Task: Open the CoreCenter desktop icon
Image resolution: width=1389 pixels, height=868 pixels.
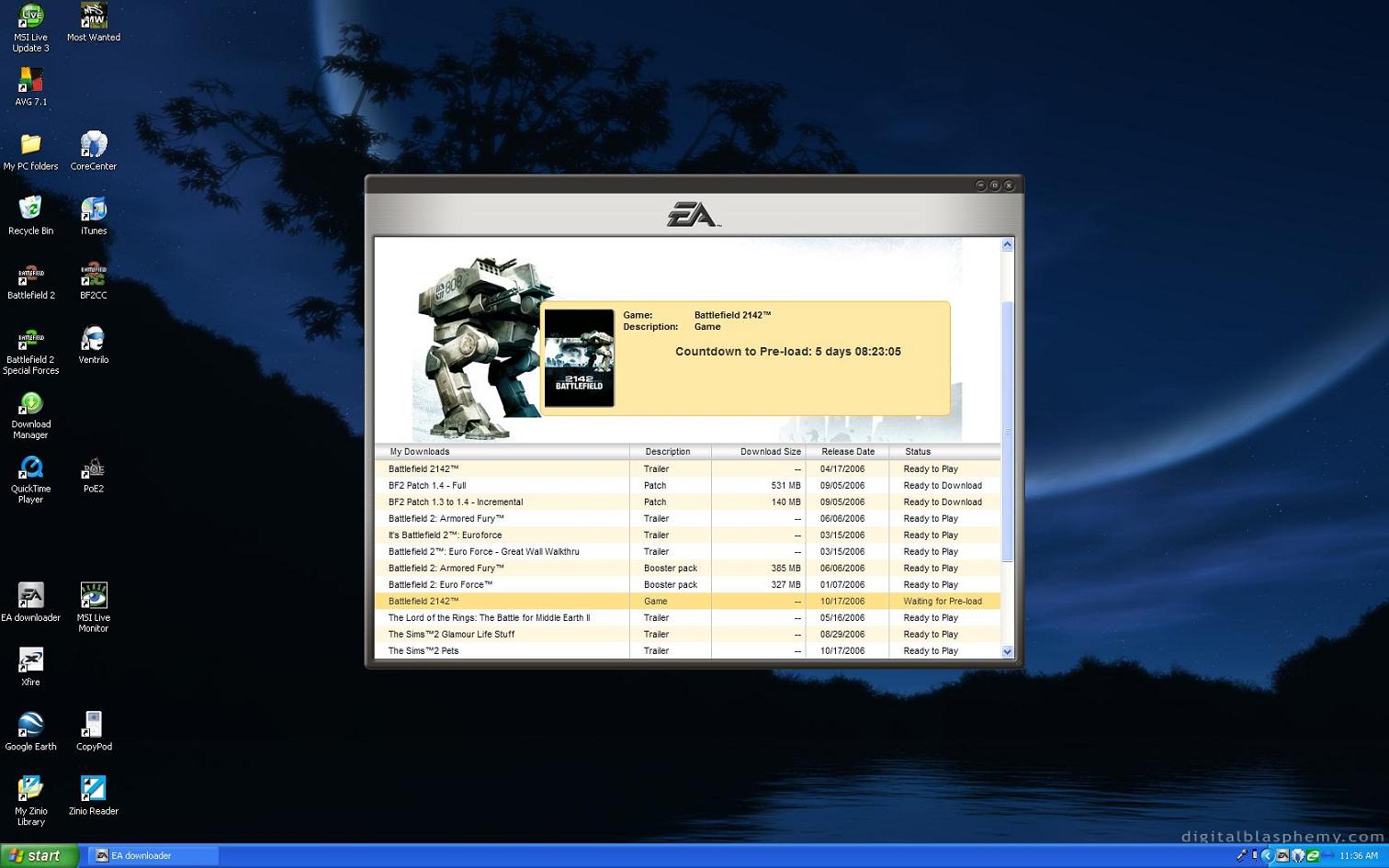Action: pos(93,147)
